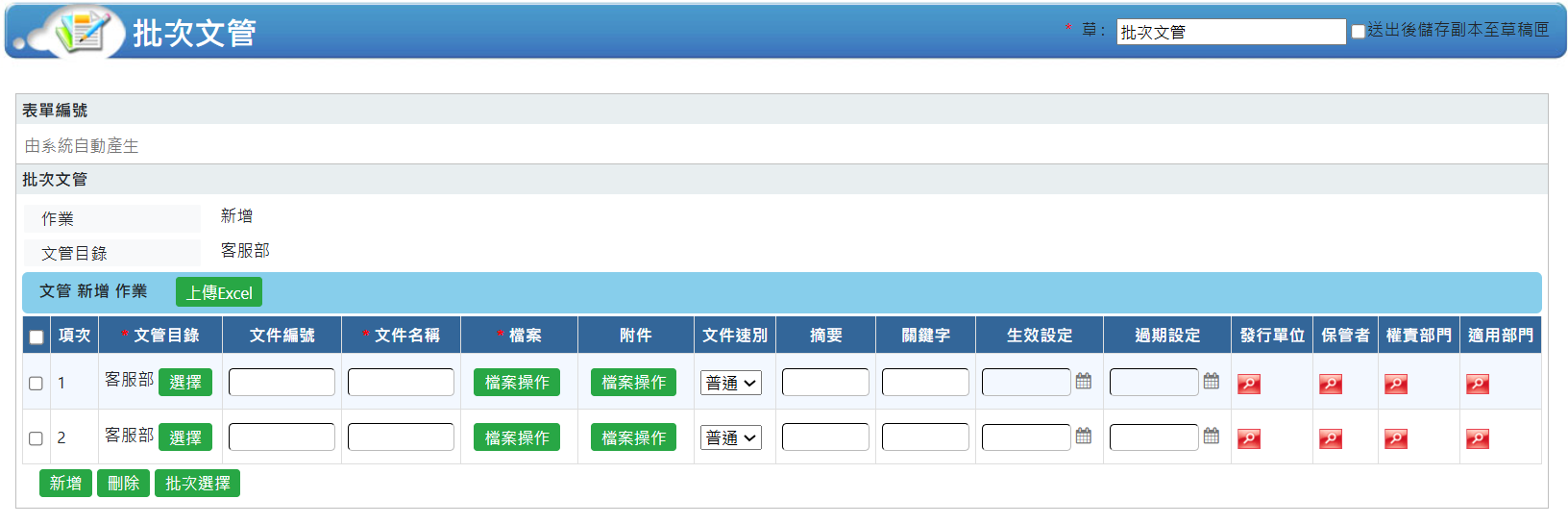The height and width of the screenshot is (524, 1568).
Task: Click the 批次文管 notepad logo icon
Action: 81,32
